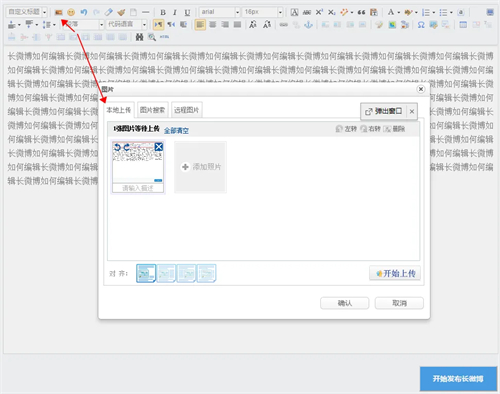Open the ordered list dropdown arrow

point(434,13)
